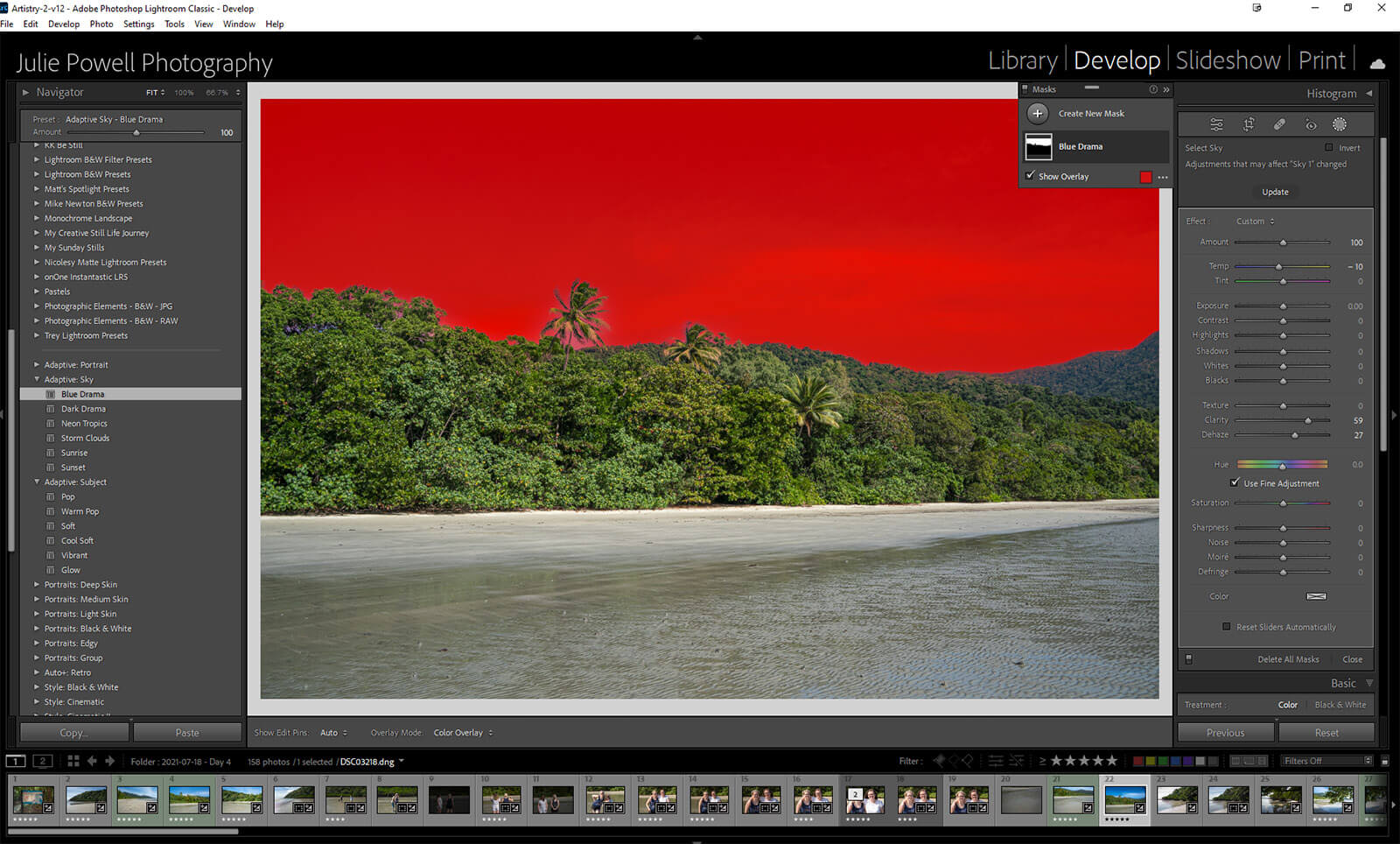Apply the Dark Drama sky preset
Viewport: 1400px width, 844px height.
[83, 409]
